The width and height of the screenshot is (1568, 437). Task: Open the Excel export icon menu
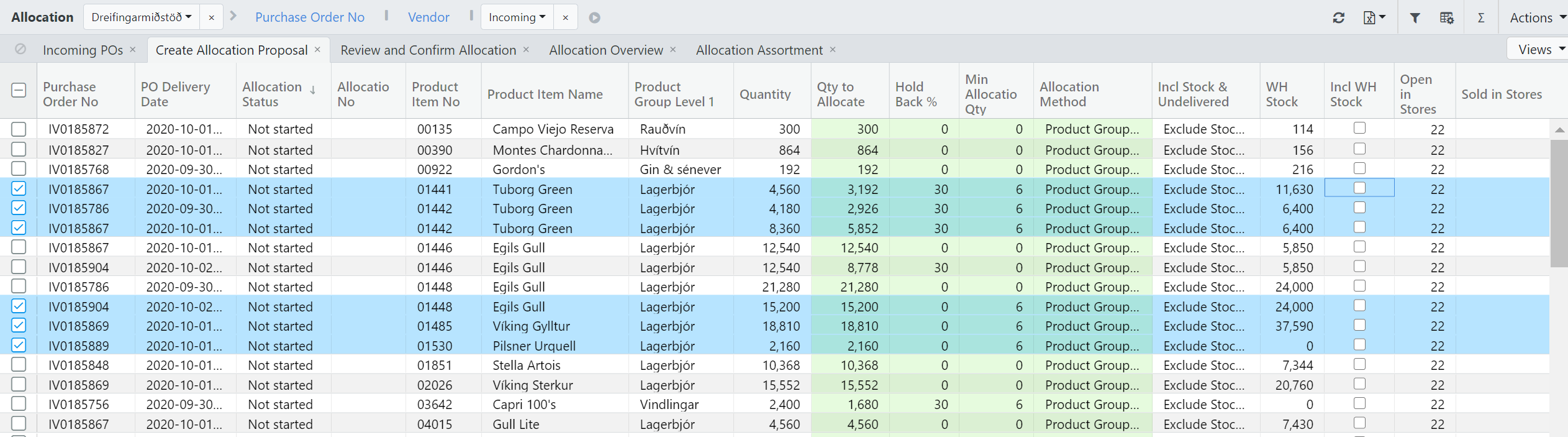[x=1374, y=18]
